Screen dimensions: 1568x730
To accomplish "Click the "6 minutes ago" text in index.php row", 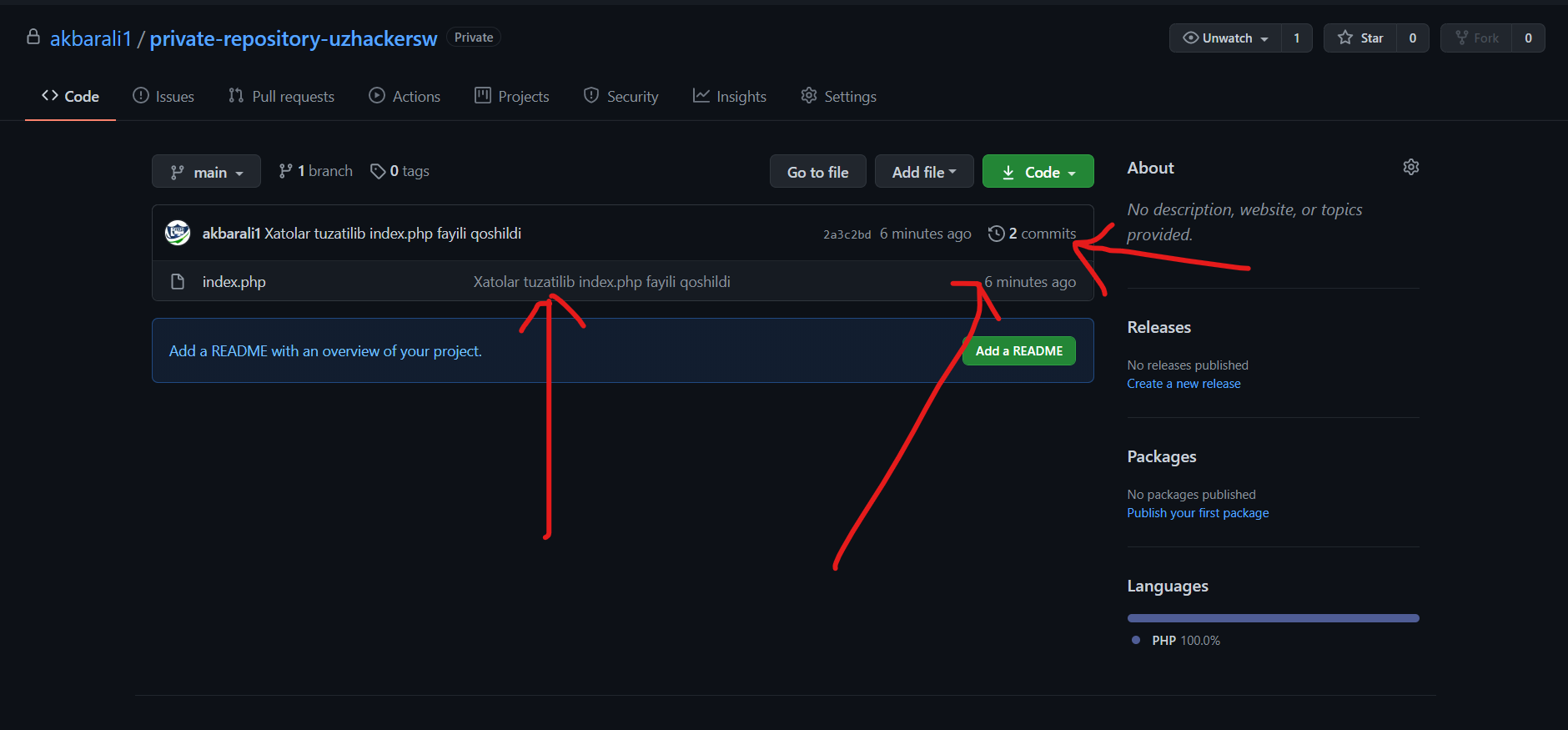I will (x=1030, y=282).
